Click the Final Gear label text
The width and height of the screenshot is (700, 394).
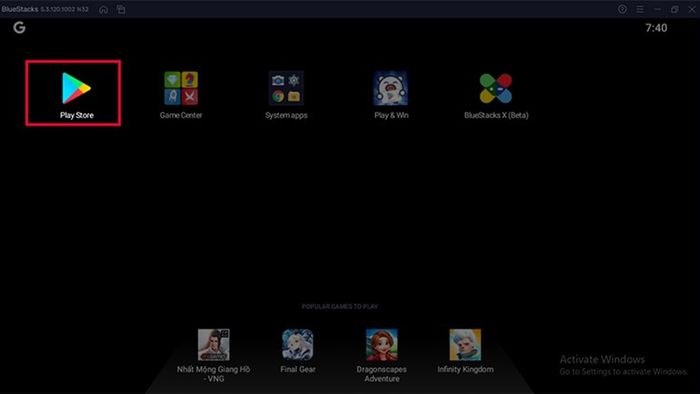pyautogui.click(x=298, y=369)
